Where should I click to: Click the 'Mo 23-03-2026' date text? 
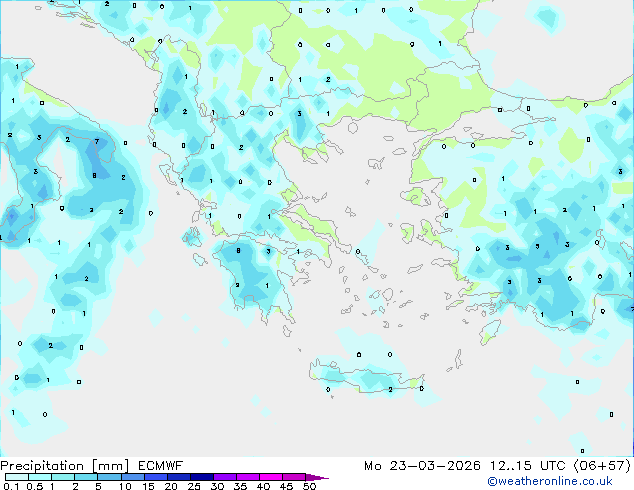point(423,466)
